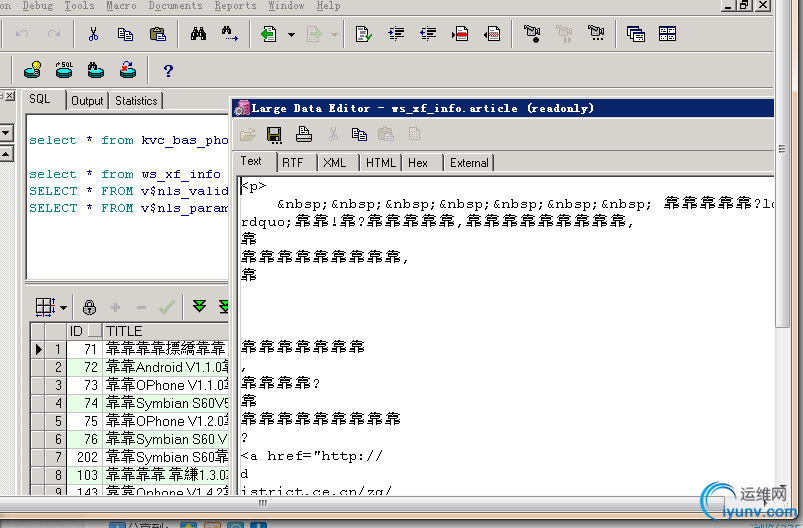Click the Cut scissors icon in main toolbar
Image resolution: width=803 pixels, height=528 pixels.
93,35
